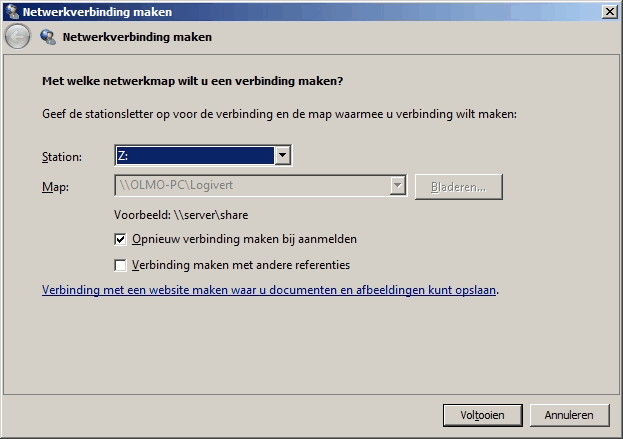Screen dimensions: 623x439
Task: Enable Verbinding maken met andere referenties checkbox
Action: click(x=120, y=265)
